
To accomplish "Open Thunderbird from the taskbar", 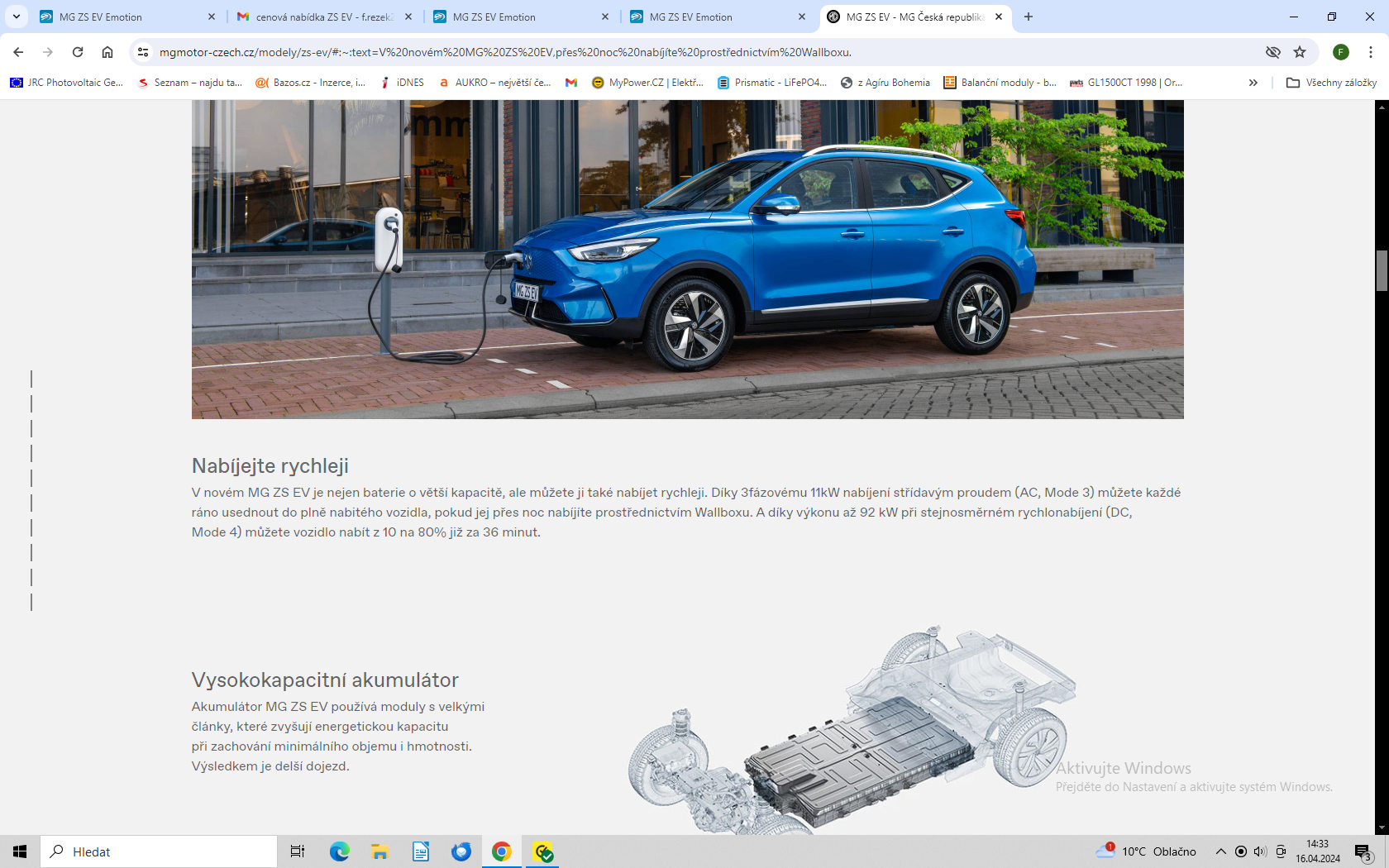I will coord(461,851).
